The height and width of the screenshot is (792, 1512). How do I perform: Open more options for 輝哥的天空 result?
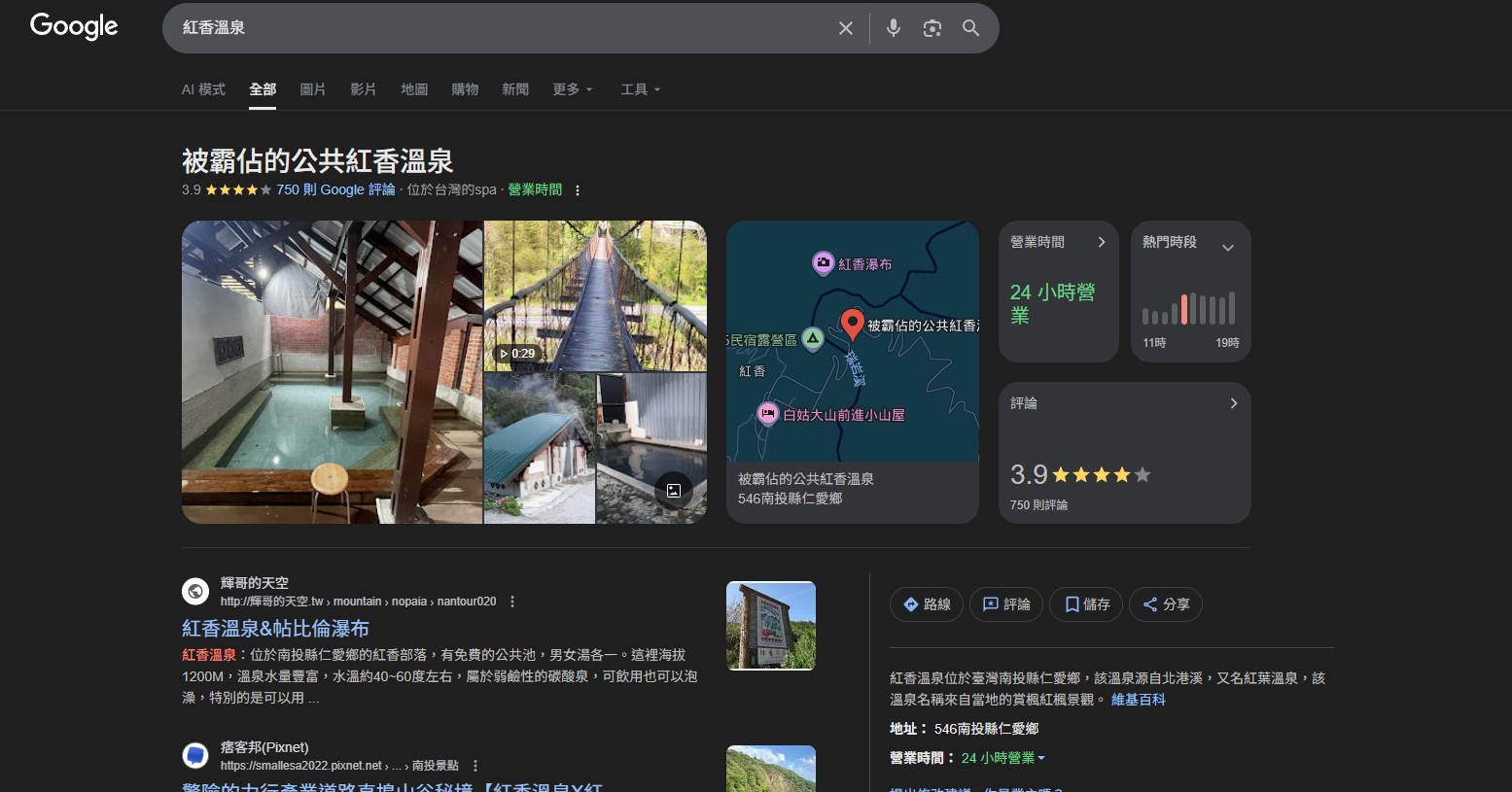512,602
